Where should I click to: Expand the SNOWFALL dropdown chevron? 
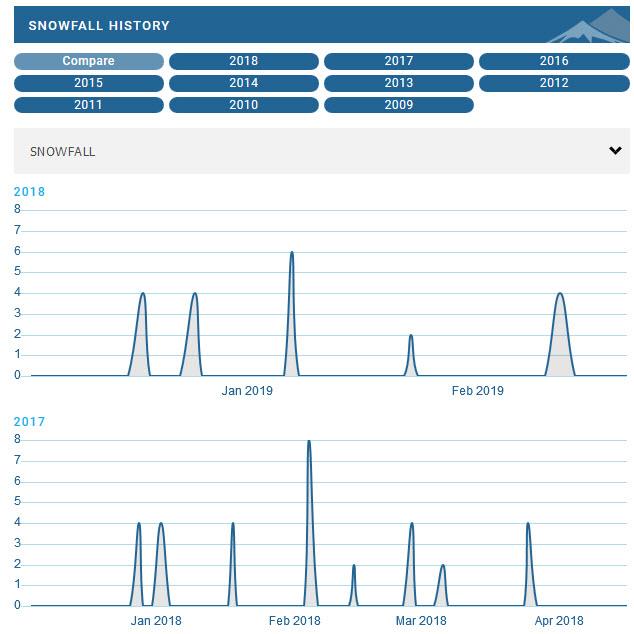coord(615,150)
